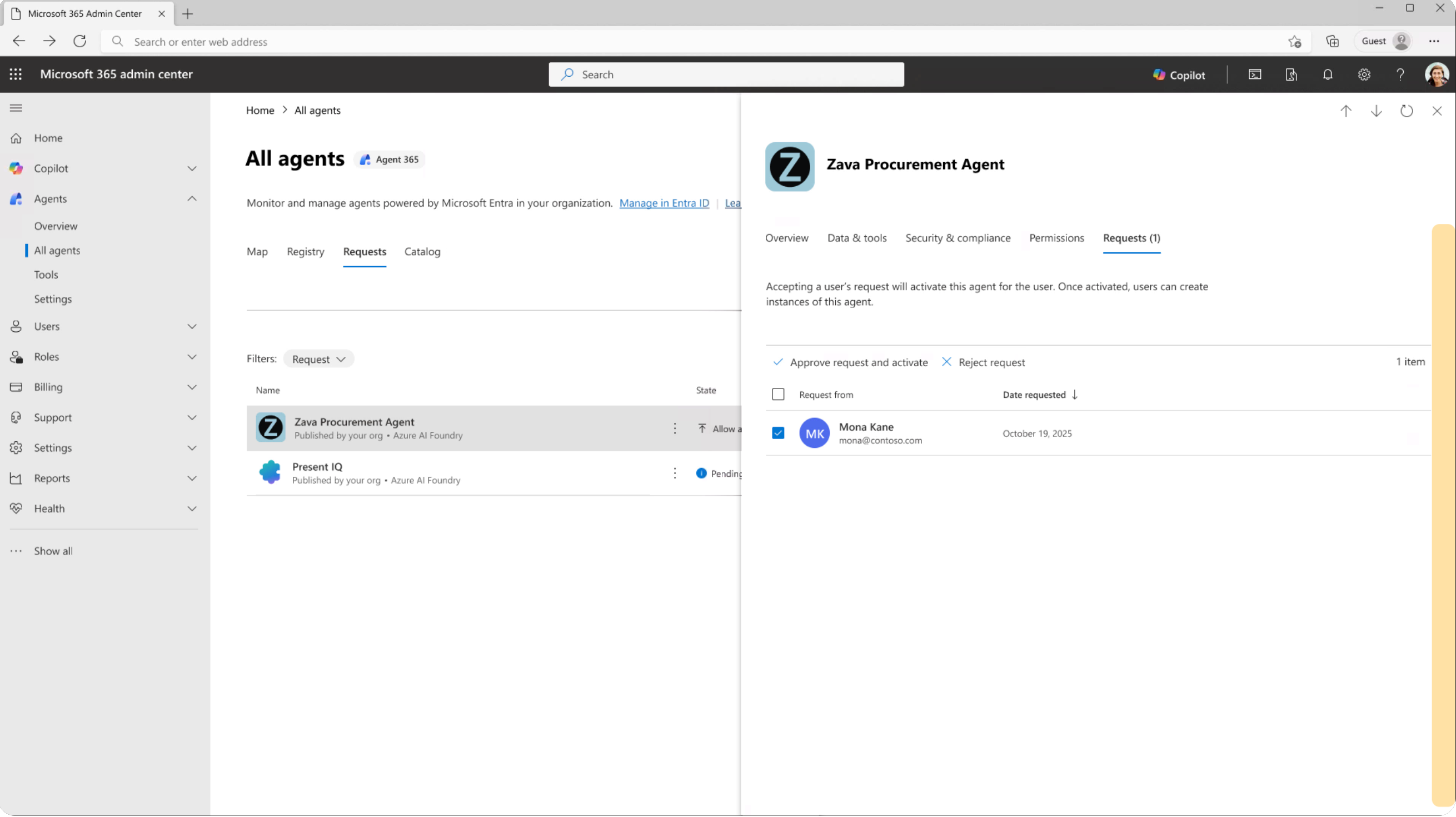This screenshot has width=1456, height=817.
Task: Sort by Date requested column
Action: (x=1040, y=395)
